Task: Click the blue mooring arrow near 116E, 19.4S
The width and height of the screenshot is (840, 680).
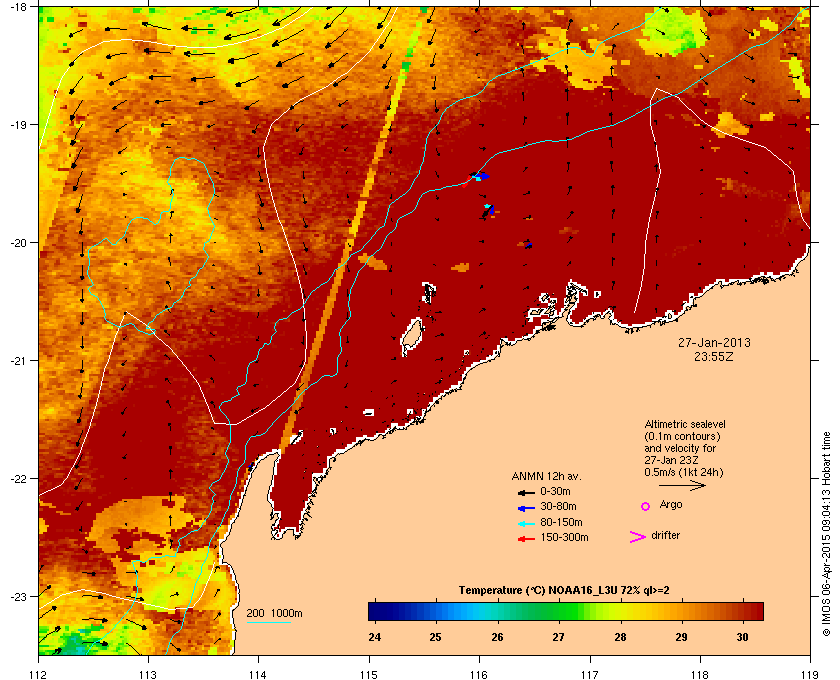Action: tap(480, 176)
